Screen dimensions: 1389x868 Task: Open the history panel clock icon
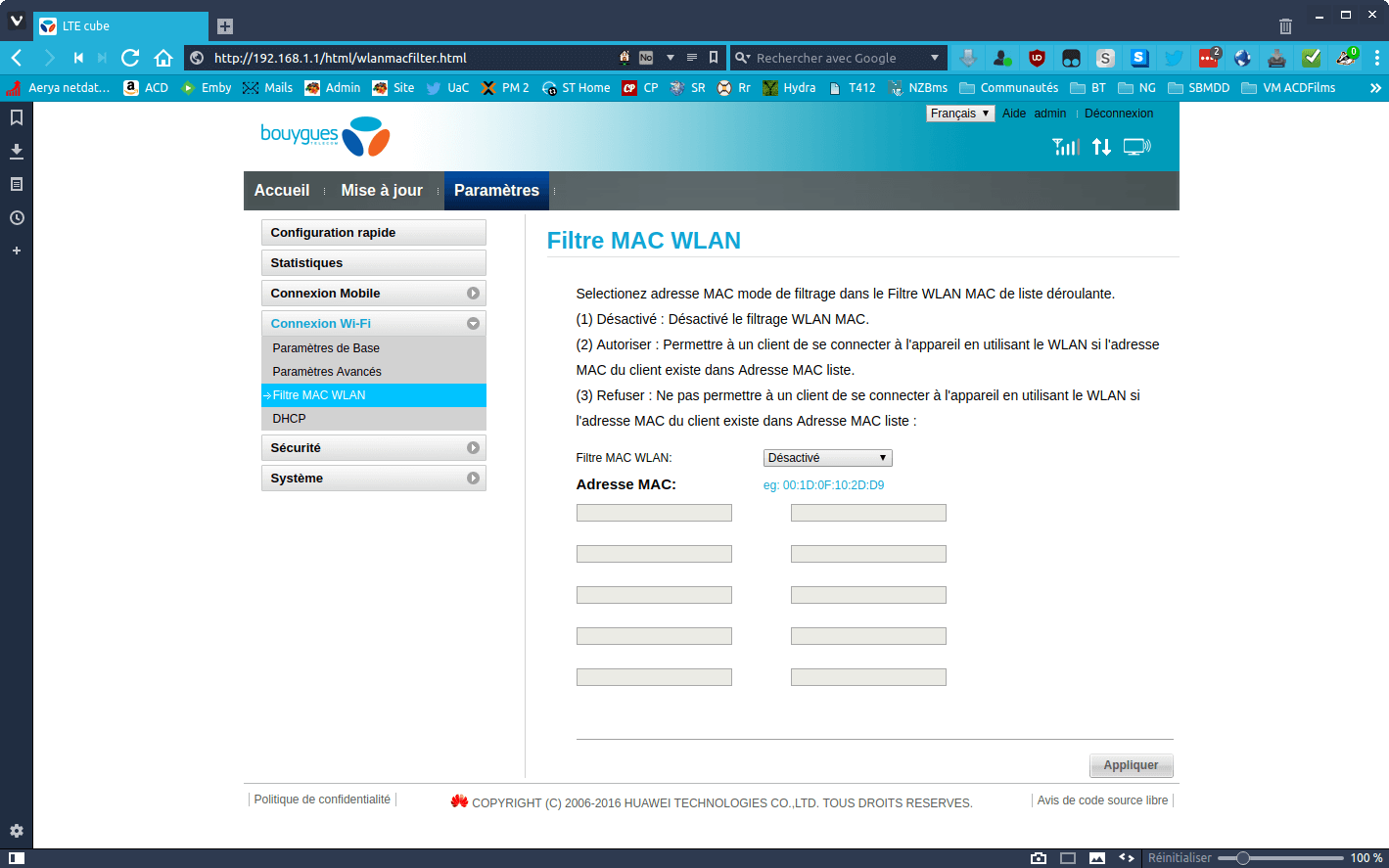pos(17,217)
